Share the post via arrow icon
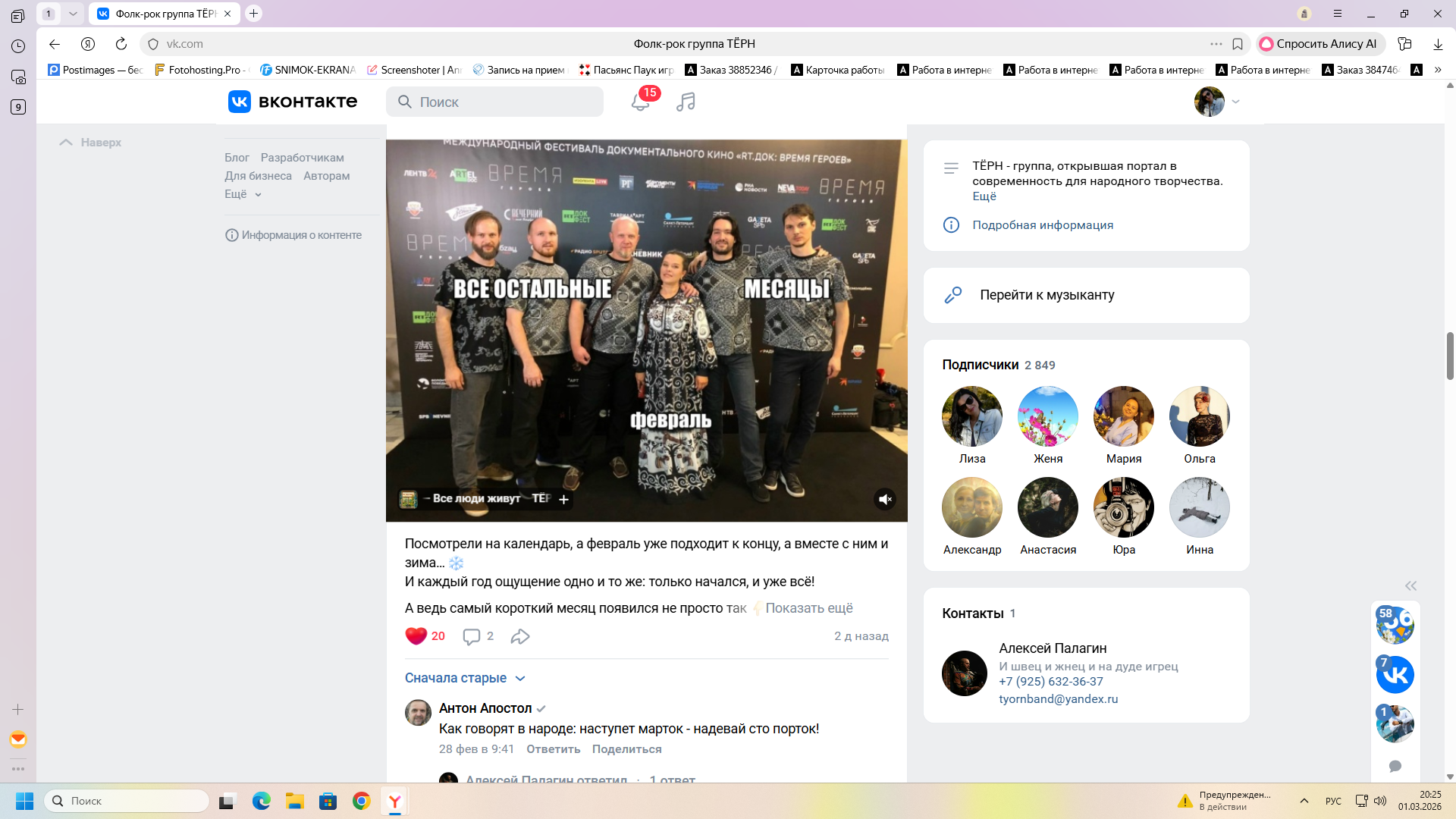 (x=520, y=636)
